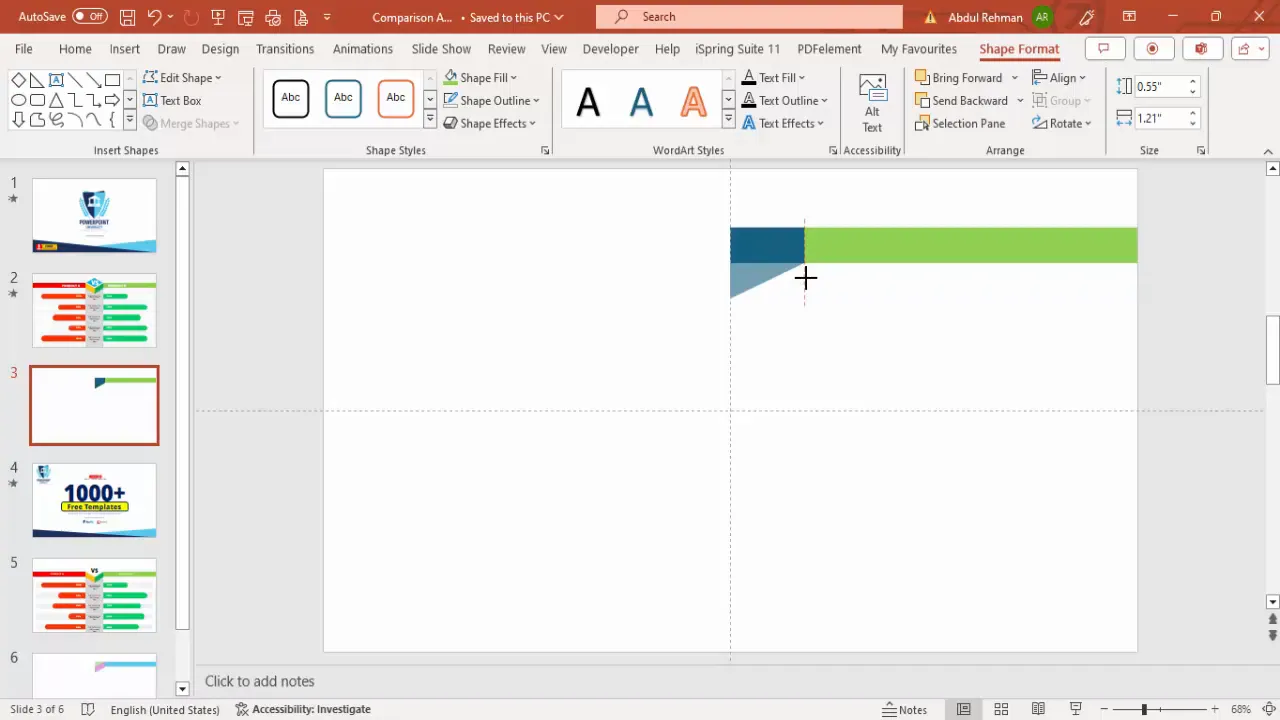Open the Text Outline dropdown
The width and height of the screenshot is (1280, 720).
click(785, 100)
